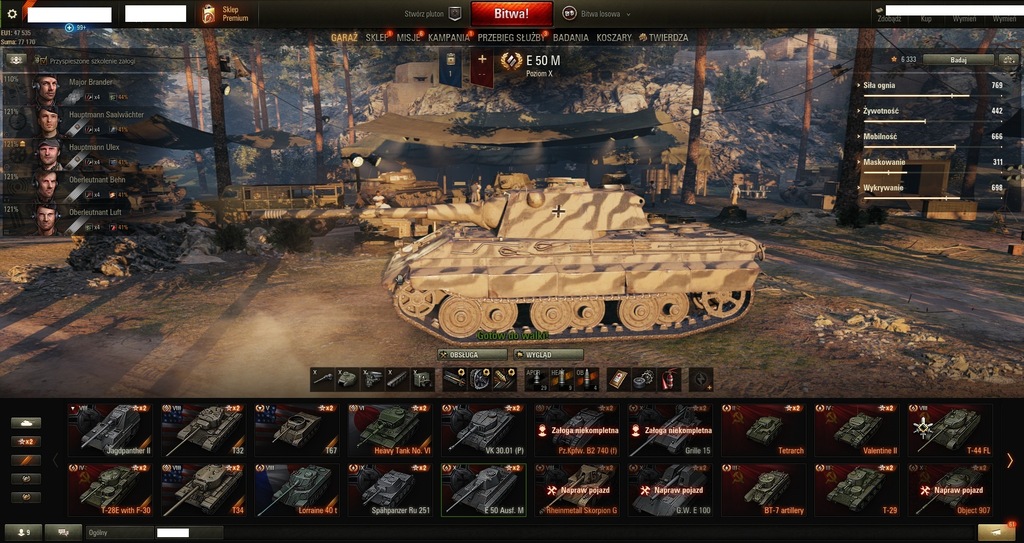Toggle the premium orange stripe filter
This screenshot has width=1024, height=543.
pyautogui.click(x=26, y=461)
